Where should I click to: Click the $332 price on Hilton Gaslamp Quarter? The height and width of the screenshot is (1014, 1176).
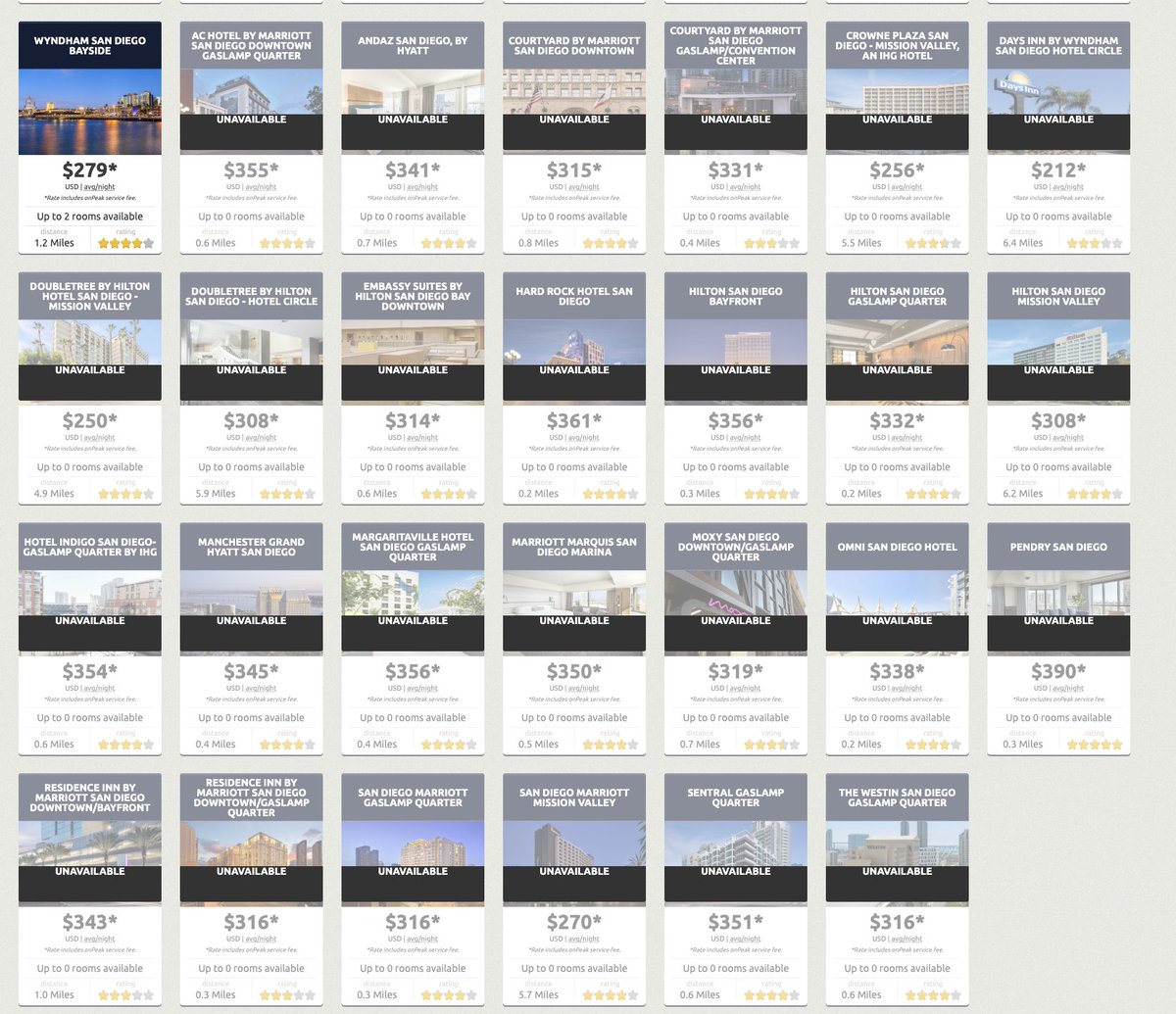[898, 421]
